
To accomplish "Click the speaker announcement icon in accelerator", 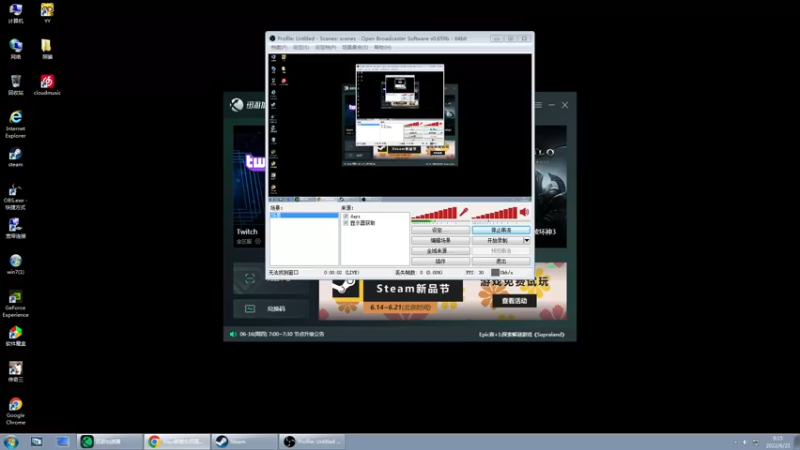I will (x=233, y=334).
